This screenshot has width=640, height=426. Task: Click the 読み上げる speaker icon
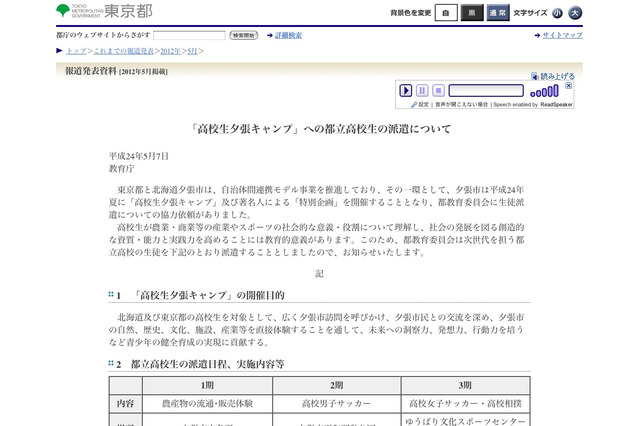tap(535, 75)
